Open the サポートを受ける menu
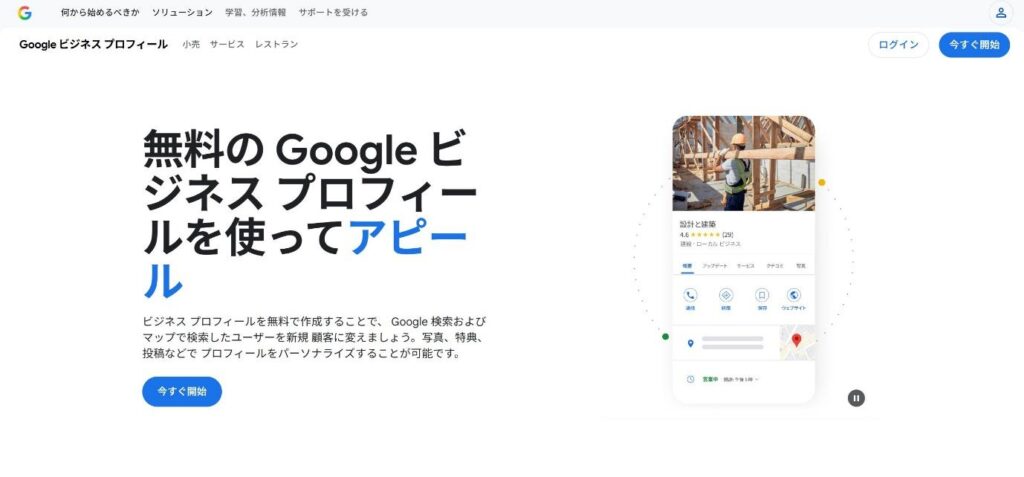Image resolution: width=1024 pixels, height=477 pixels. [x=333, y=13]
